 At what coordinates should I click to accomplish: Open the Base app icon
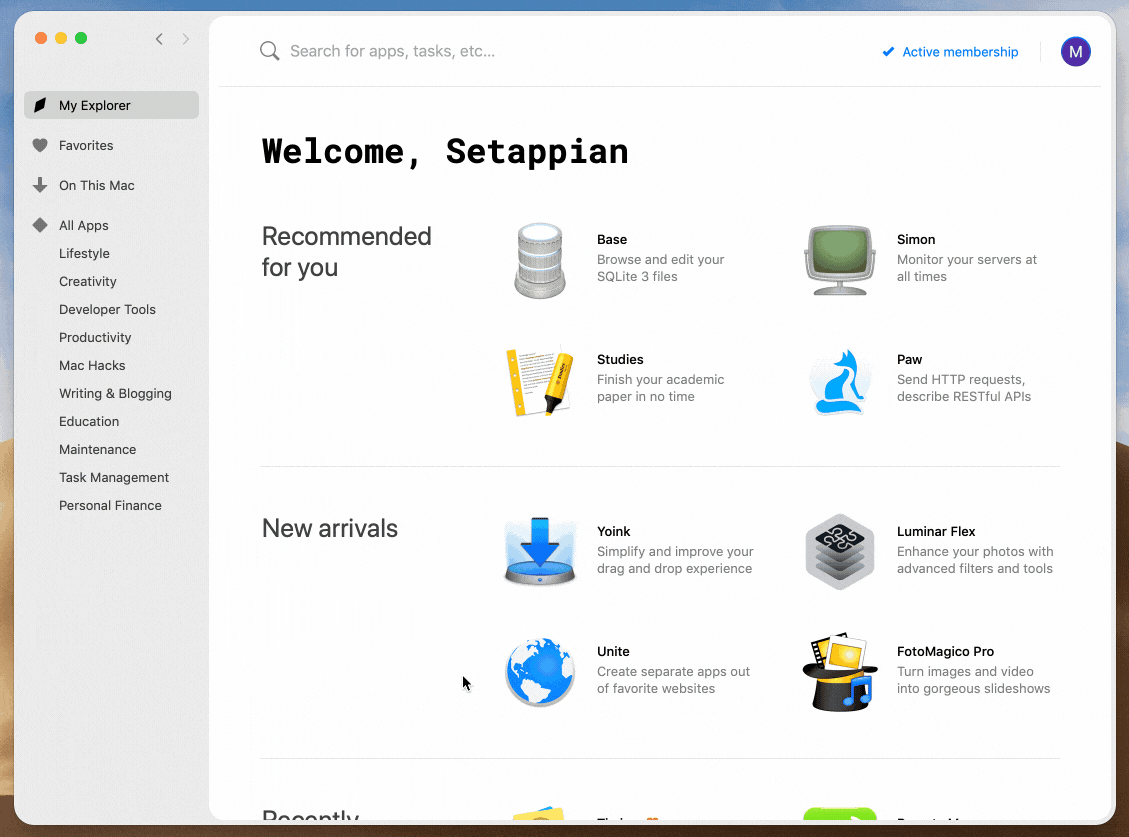539,260
